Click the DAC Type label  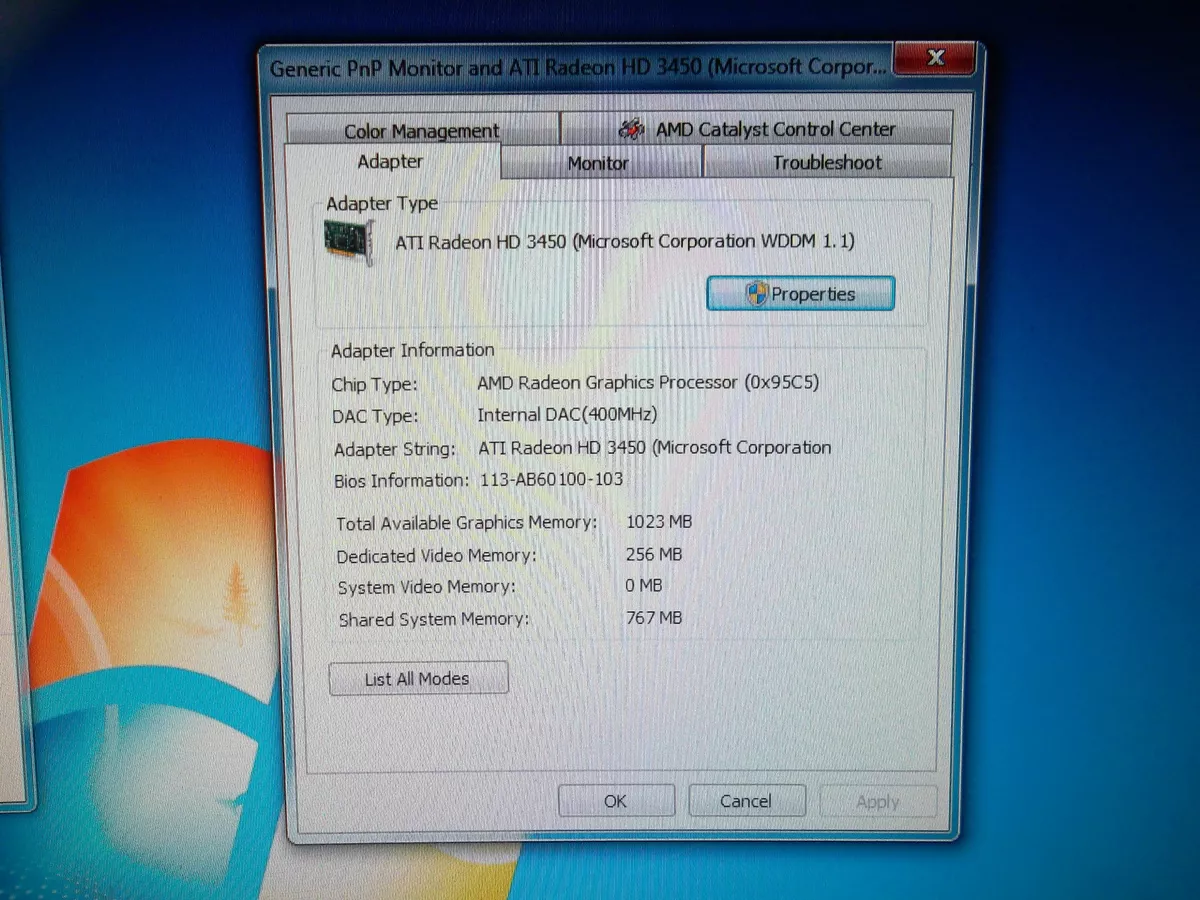point(375,416)
